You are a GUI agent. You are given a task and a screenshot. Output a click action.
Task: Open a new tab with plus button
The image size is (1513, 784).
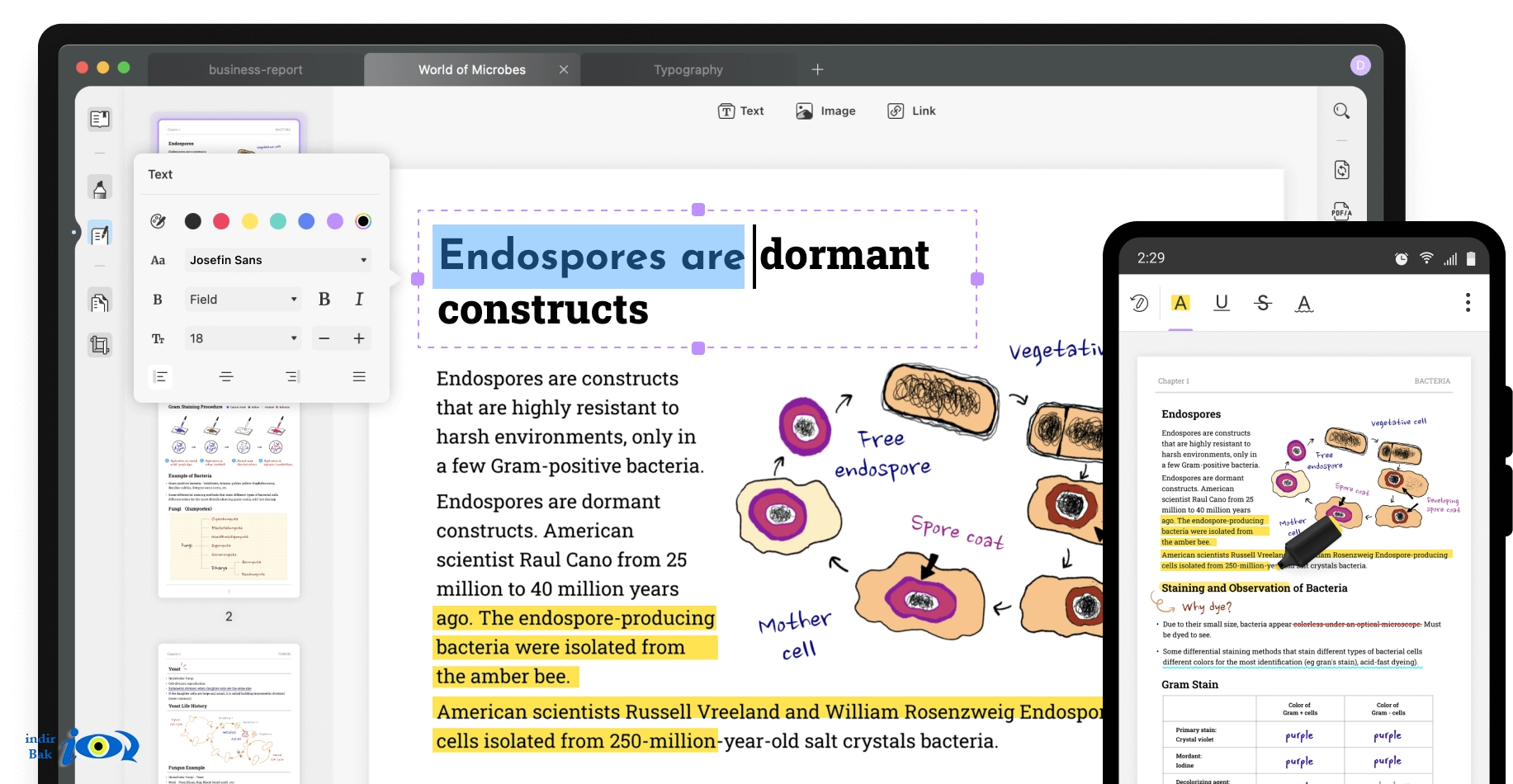(x=817, y=69)
